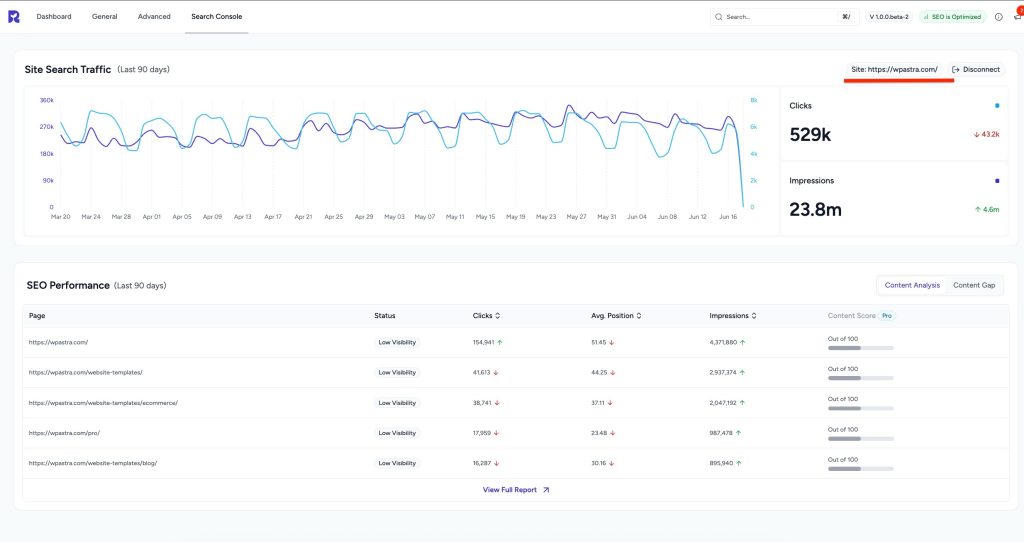Click Content Score bar for /pro/ row
This screenshot has height=542, width=1024.
coord(860,439)
